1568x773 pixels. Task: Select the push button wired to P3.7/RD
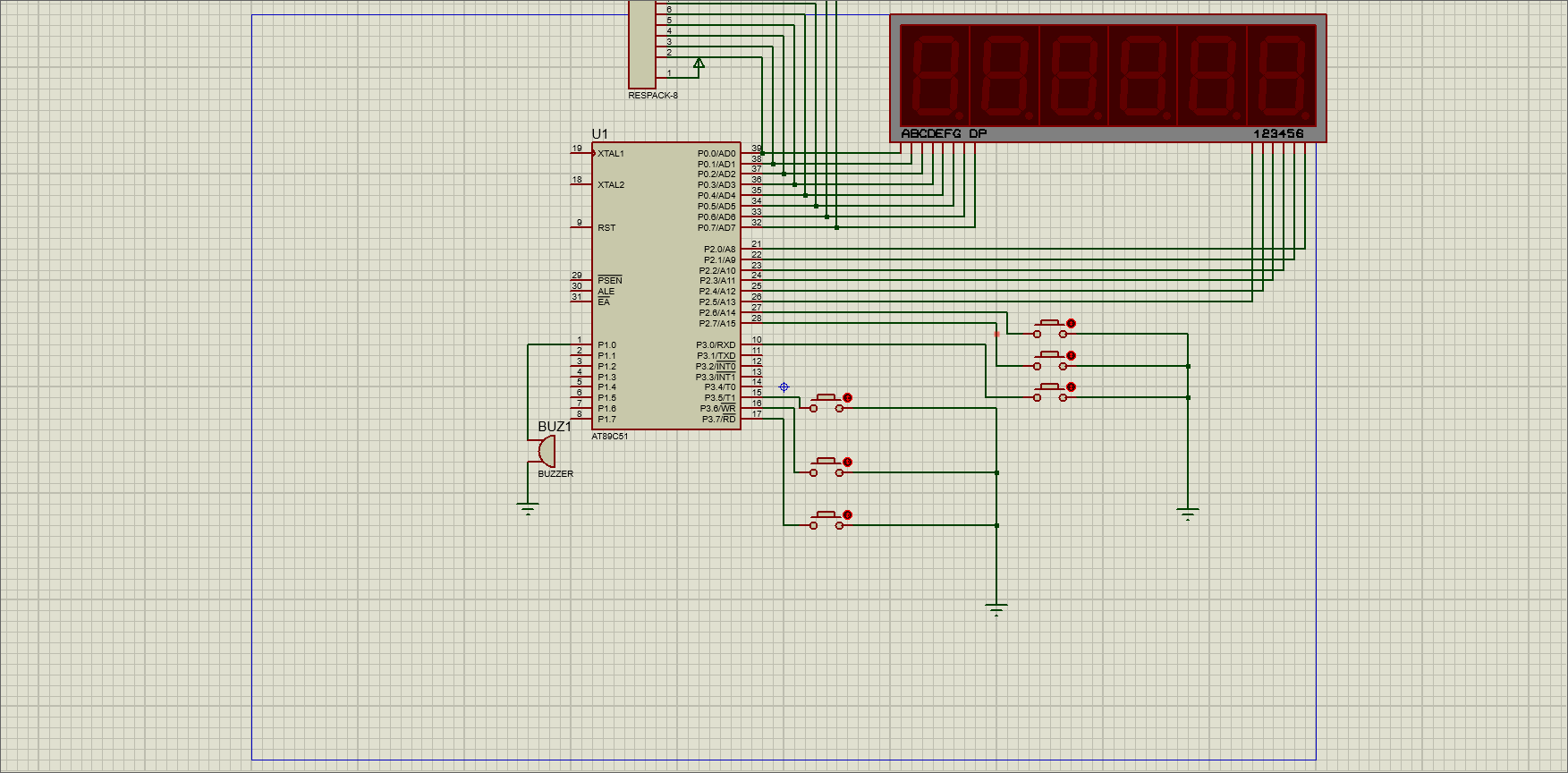coord(827,520)
